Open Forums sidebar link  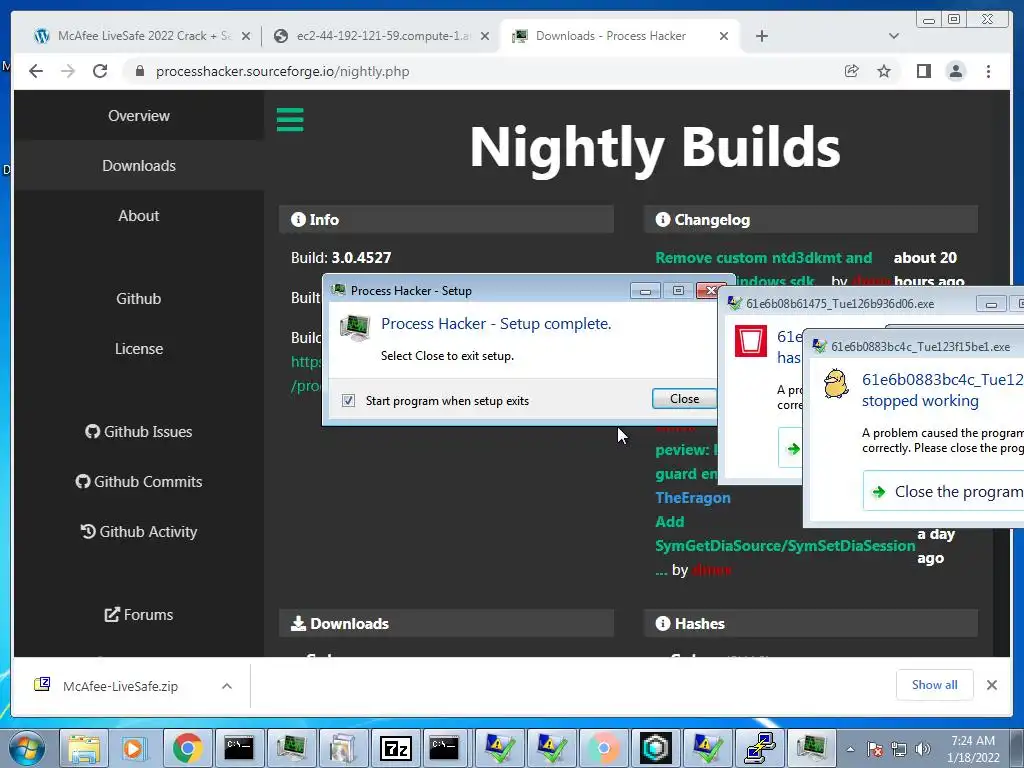[139, 615]
